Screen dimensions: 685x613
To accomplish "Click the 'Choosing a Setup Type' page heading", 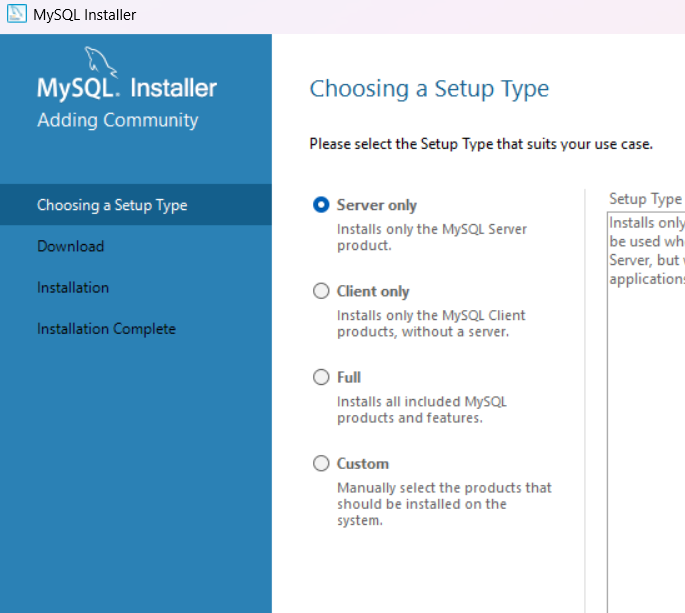I will [x=429, y=89].
